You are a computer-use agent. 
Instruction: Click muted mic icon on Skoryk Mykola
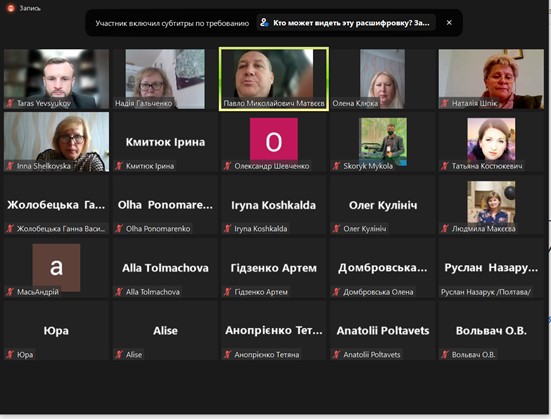(336, 166)
